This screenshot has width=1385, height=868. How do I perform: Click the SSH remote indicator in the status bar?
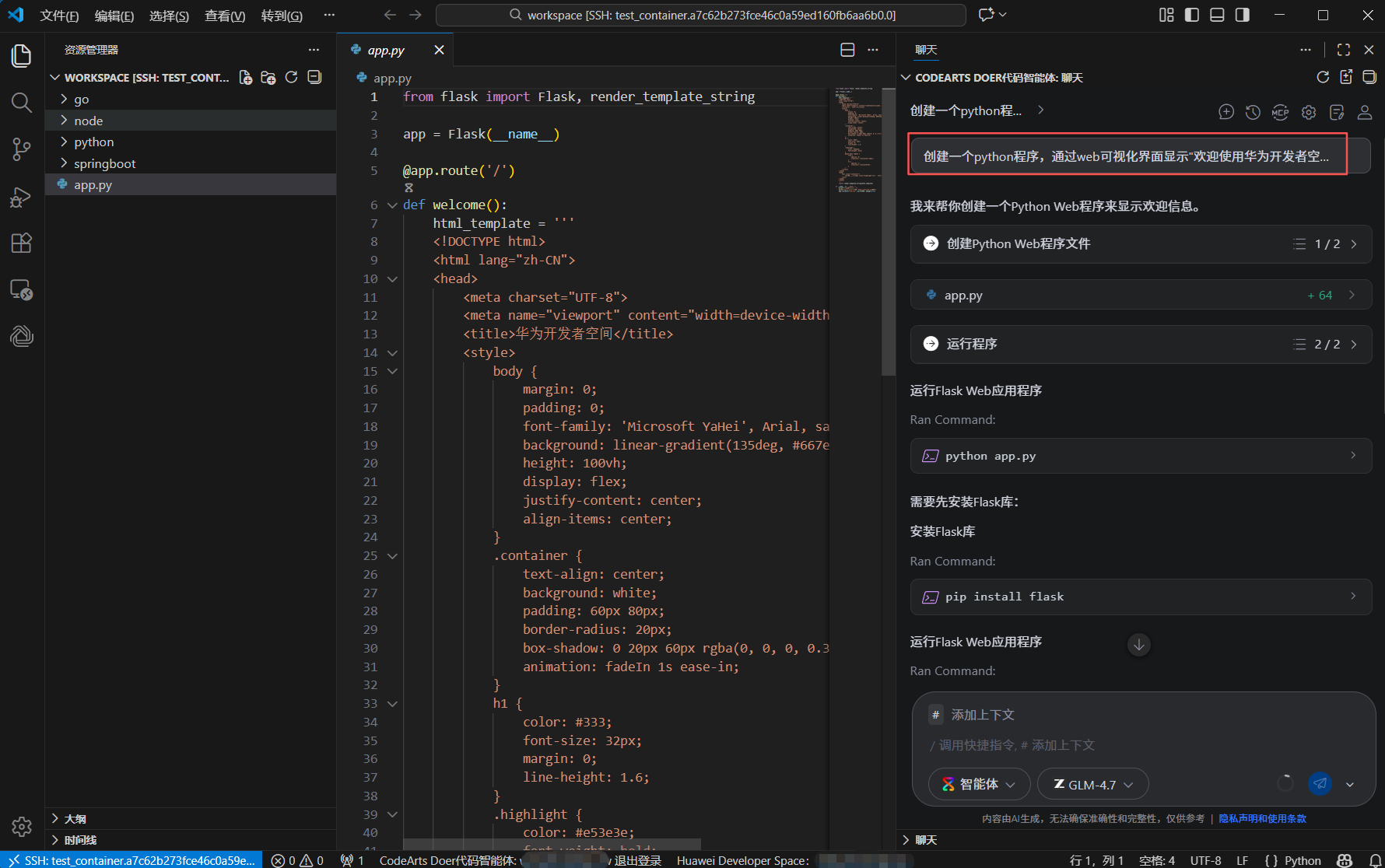coord(131,860)
